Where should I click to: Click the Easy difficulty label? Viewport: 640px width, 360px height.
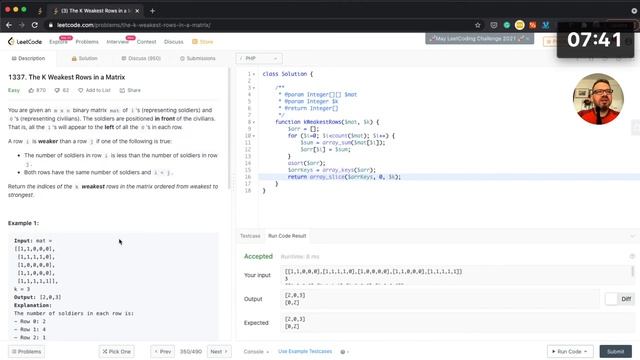point(14,90)
